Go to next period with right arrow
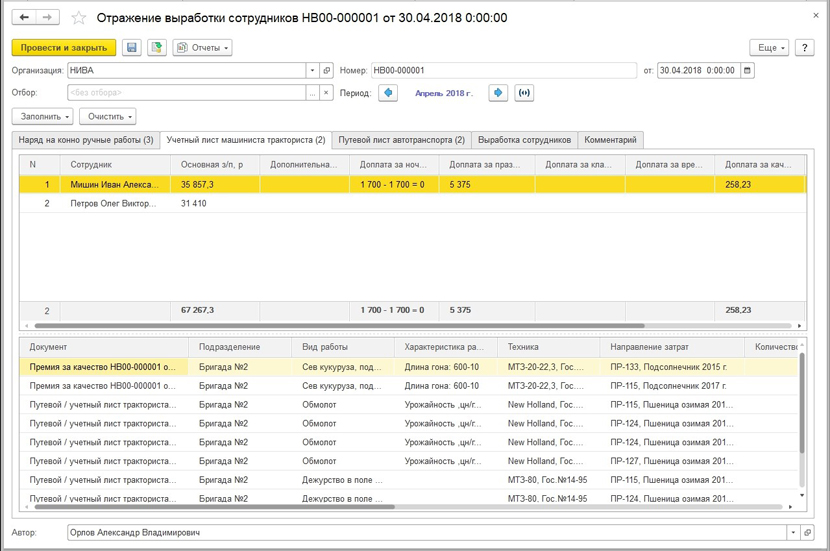The height and width of the screenshot is (551, 830). click(x=498, y=93)
